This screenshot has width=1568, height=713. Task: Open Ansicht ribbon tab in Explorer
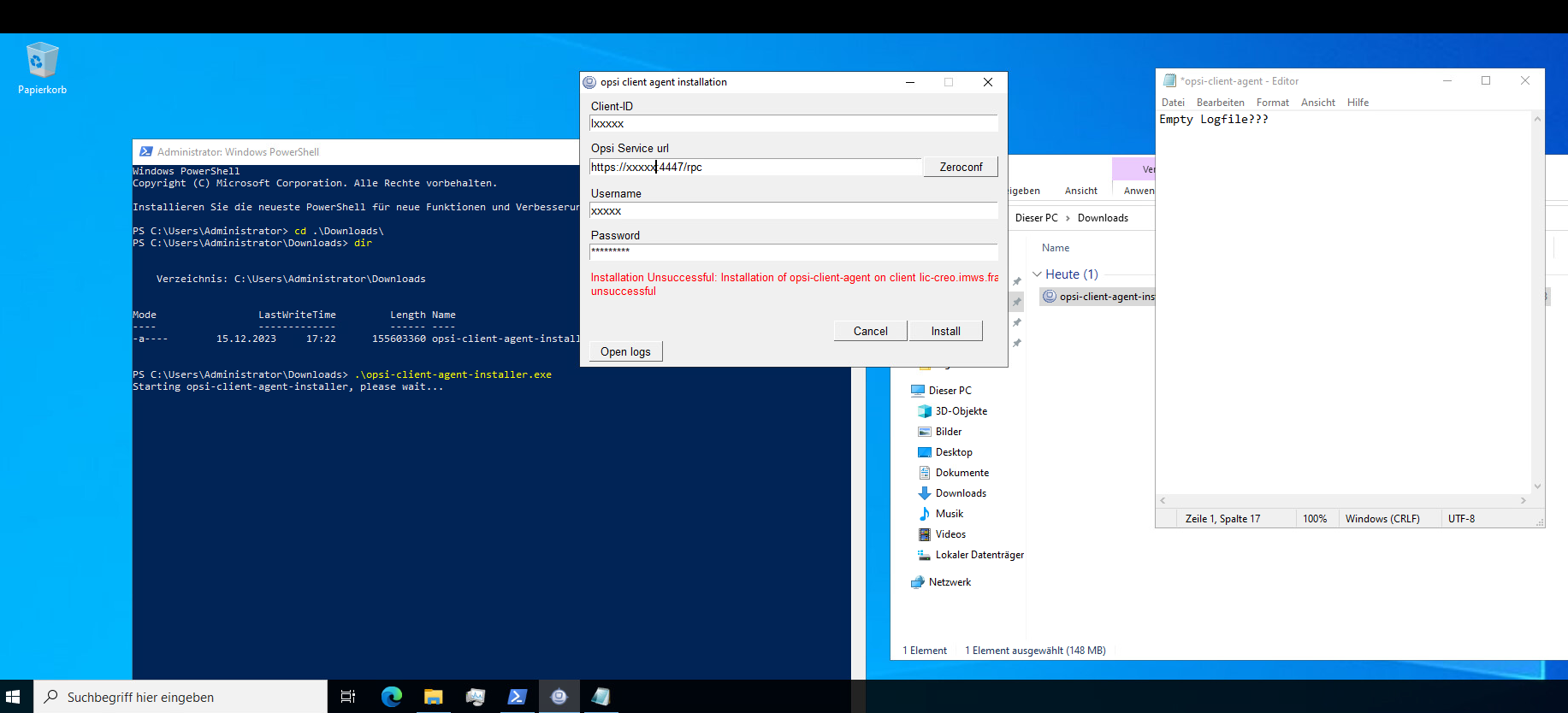pos(1080,191)
